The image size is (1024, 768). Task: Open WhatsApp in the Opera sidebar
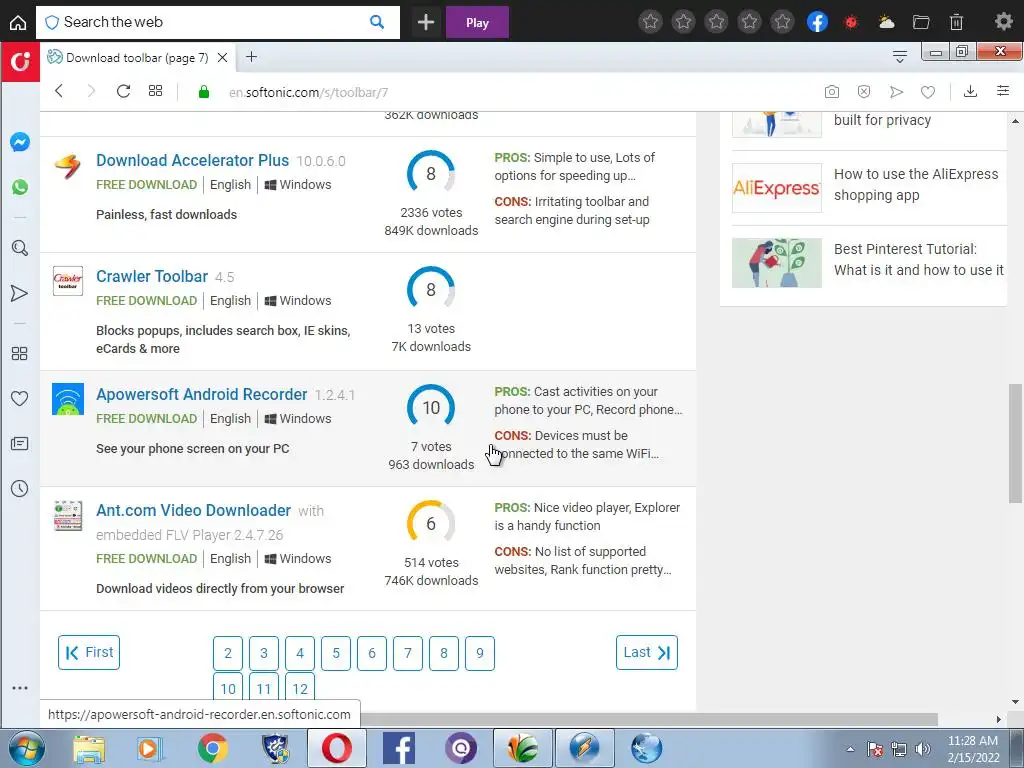point(20,187)
